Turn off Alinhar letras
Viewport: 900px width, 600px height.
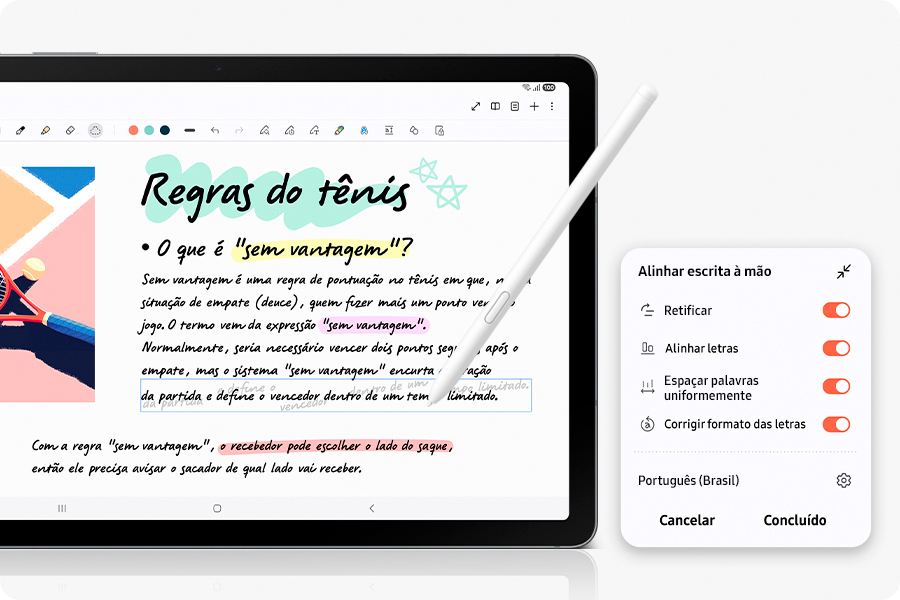click(x=835, y=349)
